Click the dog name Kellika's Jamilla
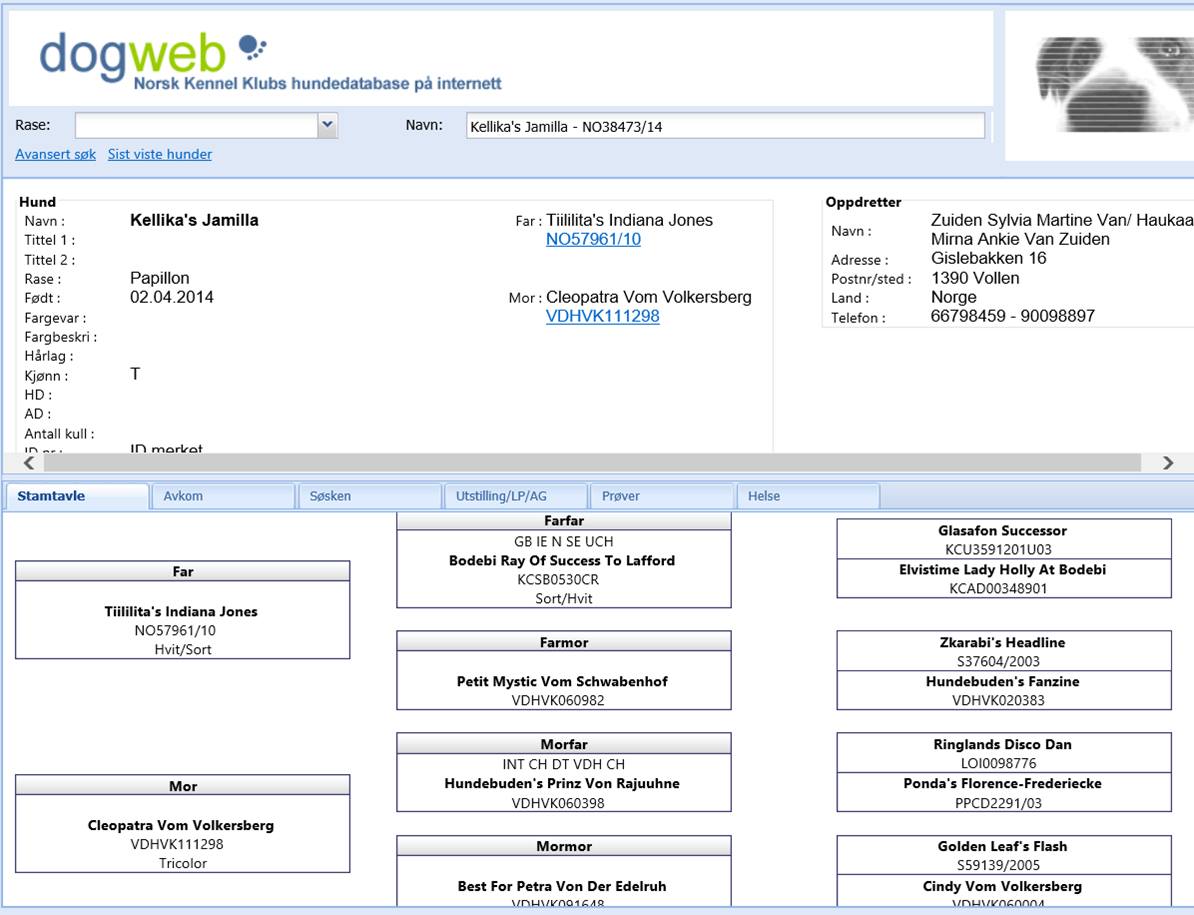1194x915 pixels. (194, 220)
